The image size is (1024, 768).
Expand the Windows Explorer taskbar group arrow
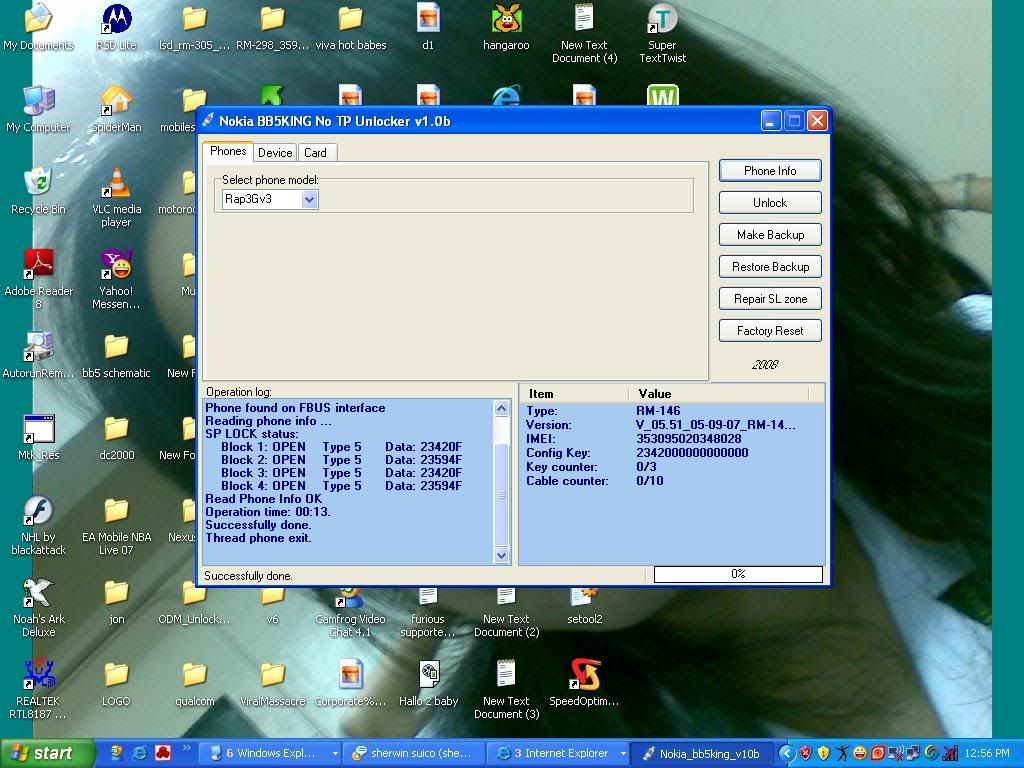click(335, 754)
